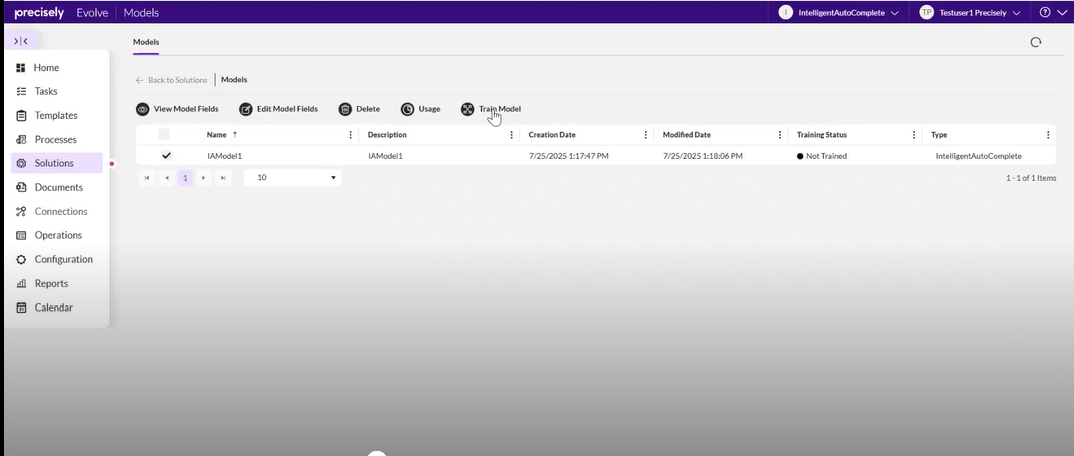1074x456 pixels.
Task: Go to the next page arrow
Action: (x=203, y=178)
